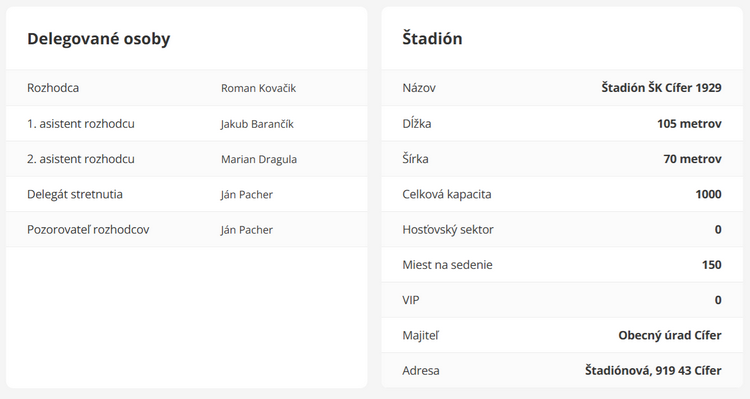
Task: Click Ján Pacher in Delegát stretnutia row
Action: coord(246,195)
